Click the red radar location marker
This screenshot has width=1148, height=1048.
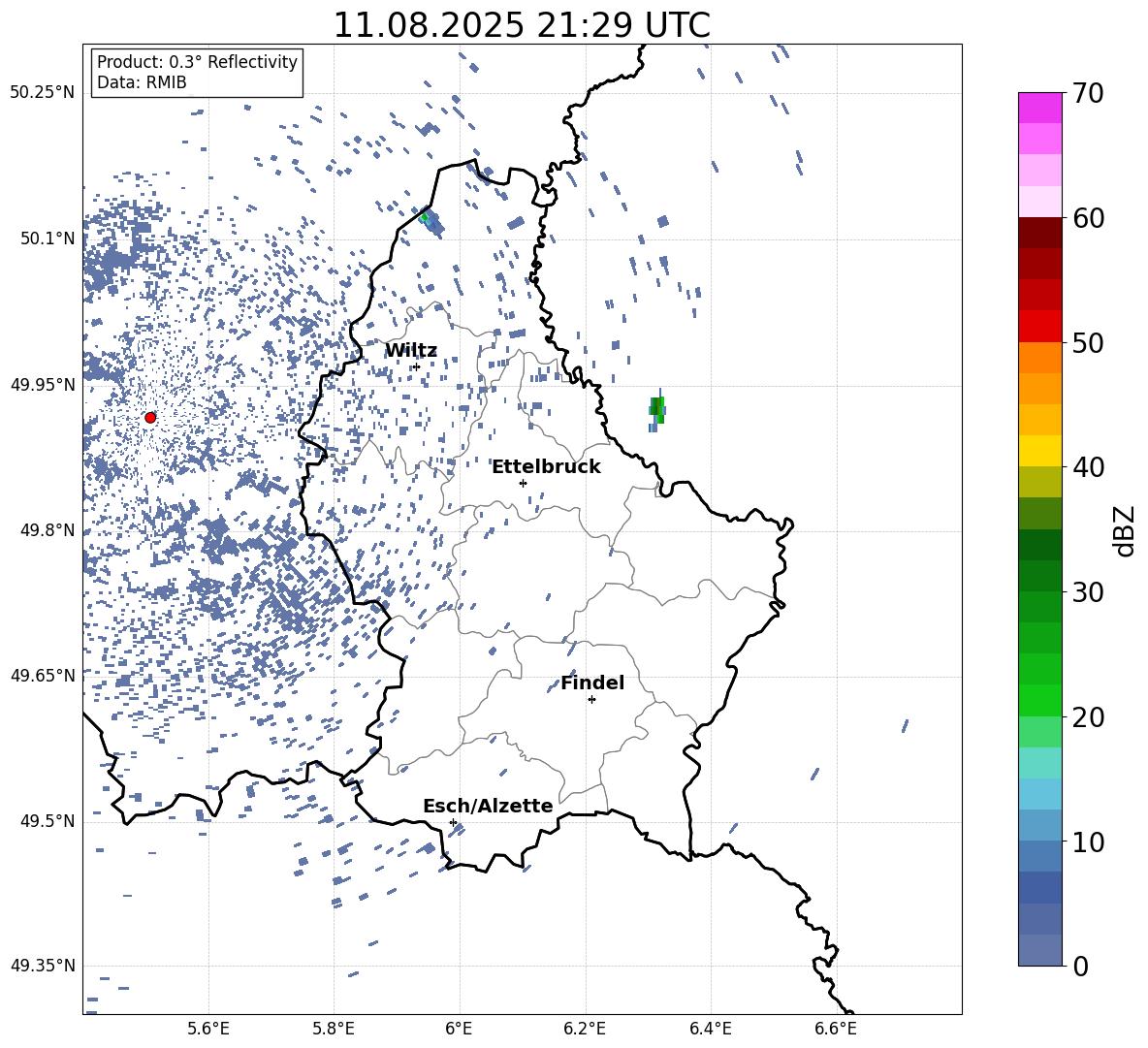[150, 418]
